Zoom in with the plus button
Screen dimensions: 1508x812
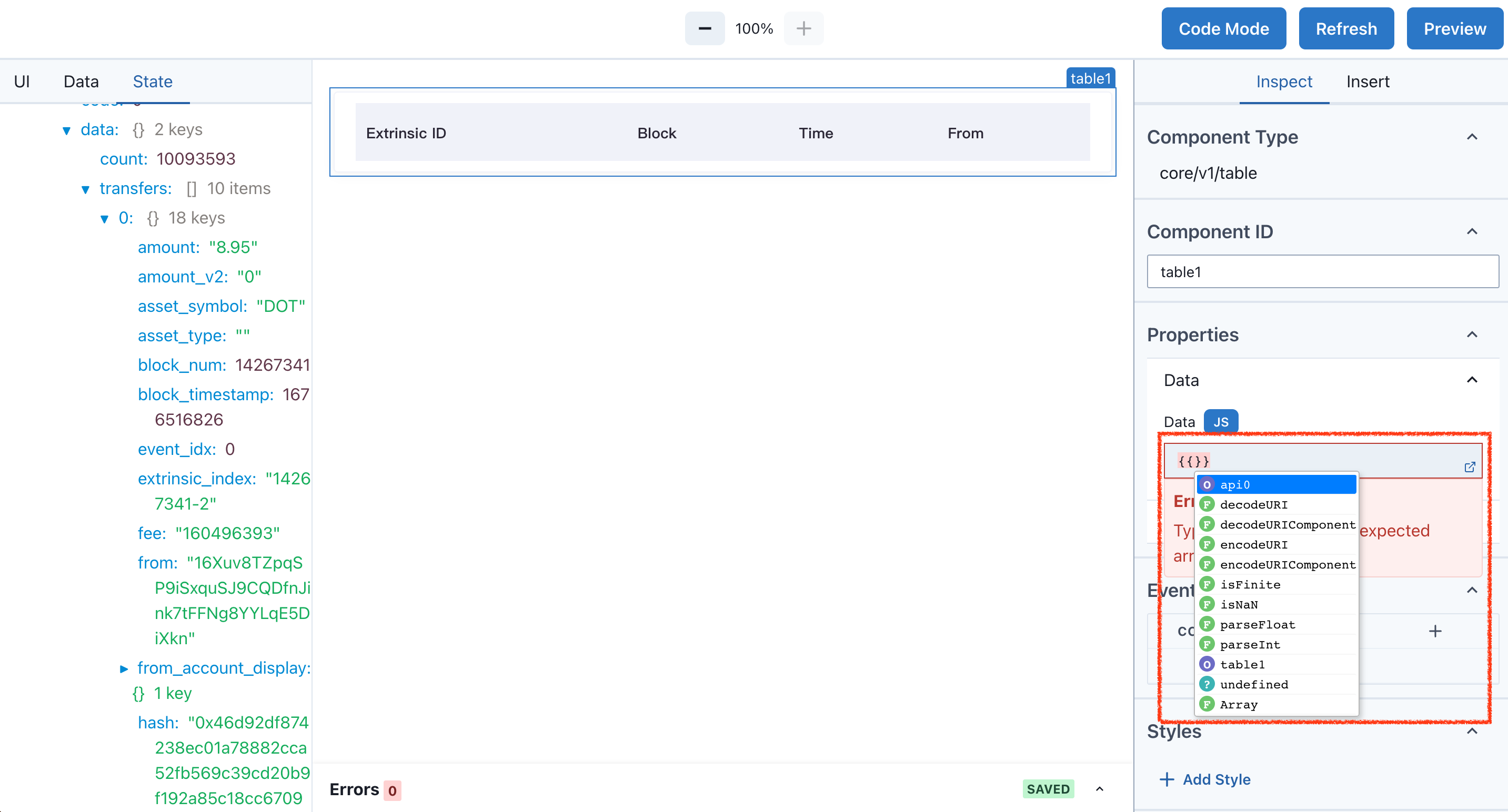pyautogui.click(x=804, y=29)
